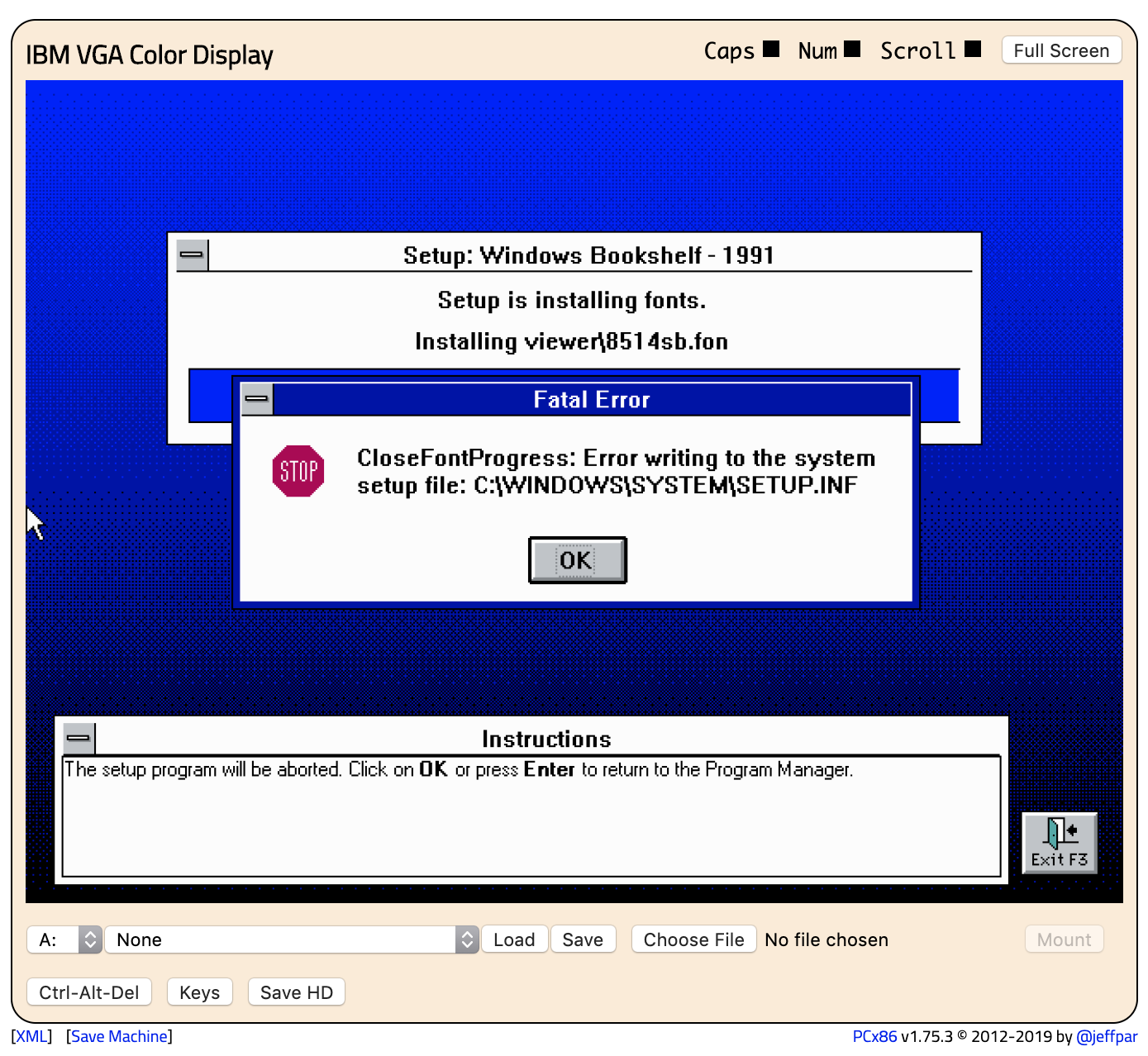Image resolution: width=1148 pixels, height=1056 pixels.
Task: Switch the display to Full Screen
Action: (1061, 50)
